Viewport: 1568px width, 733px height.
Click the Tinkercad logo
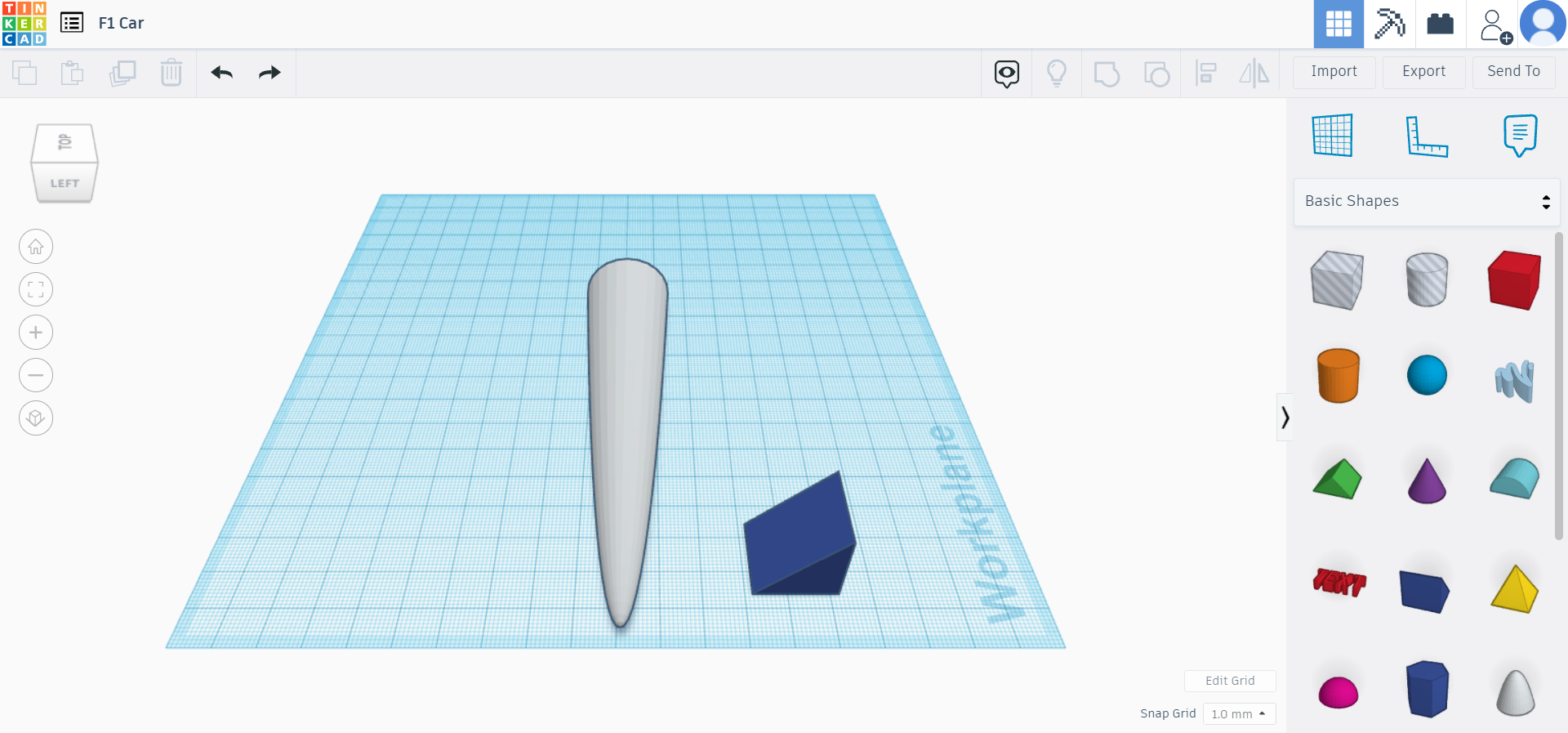[x=24, y=24]
